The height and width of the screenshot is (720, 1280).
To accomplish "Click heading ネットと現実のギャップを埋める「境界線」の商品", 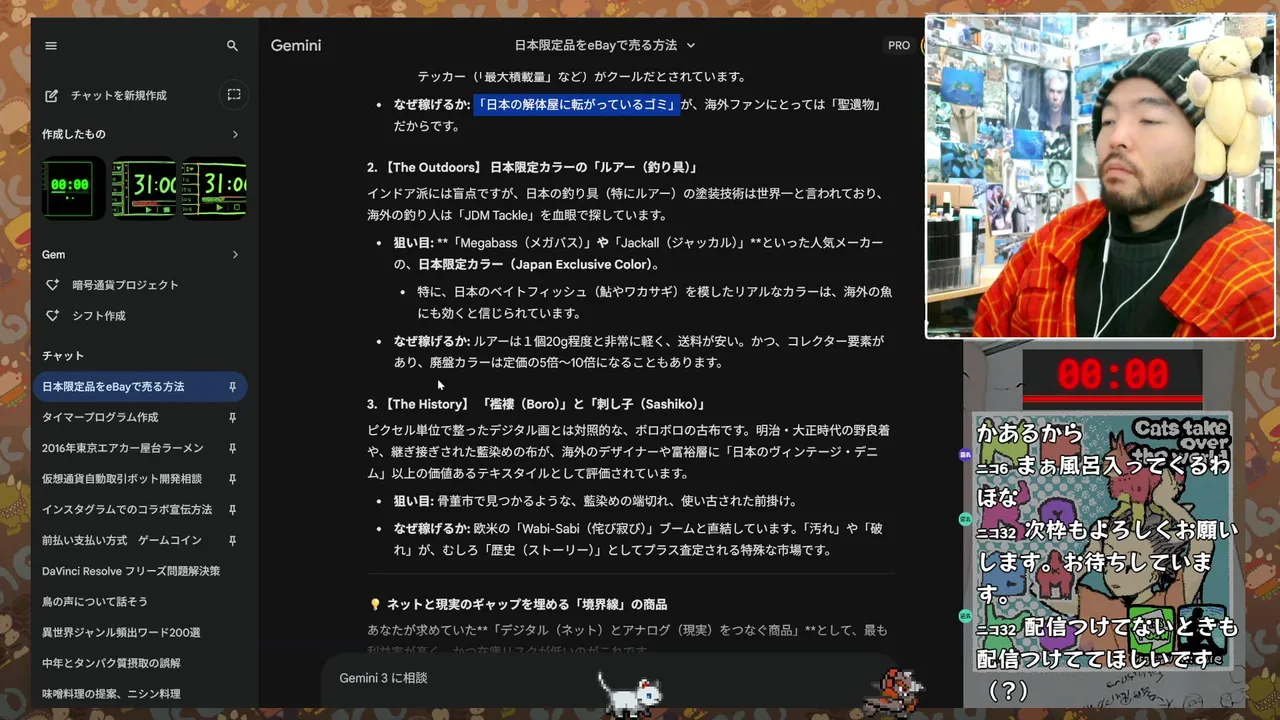I will (527, 605).
